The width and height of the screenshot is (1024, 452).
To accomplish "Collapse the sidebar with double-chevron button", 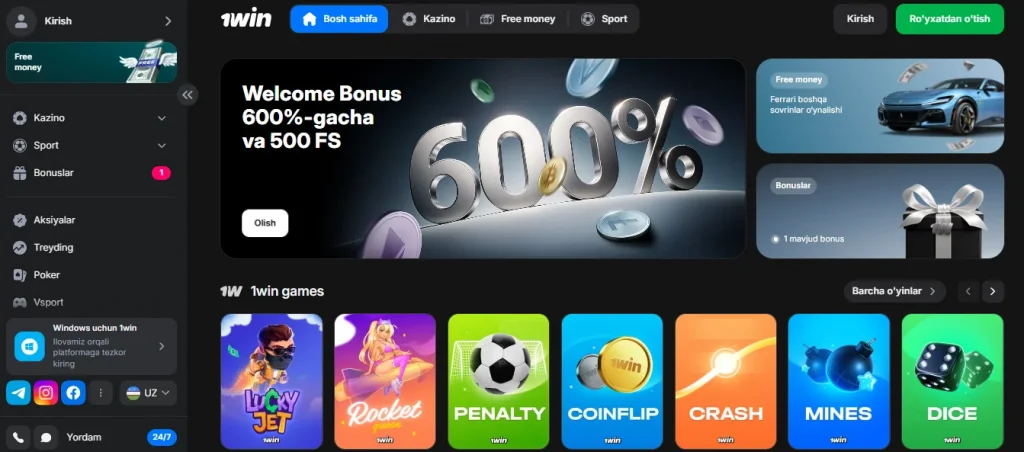I will click(187, 95).
